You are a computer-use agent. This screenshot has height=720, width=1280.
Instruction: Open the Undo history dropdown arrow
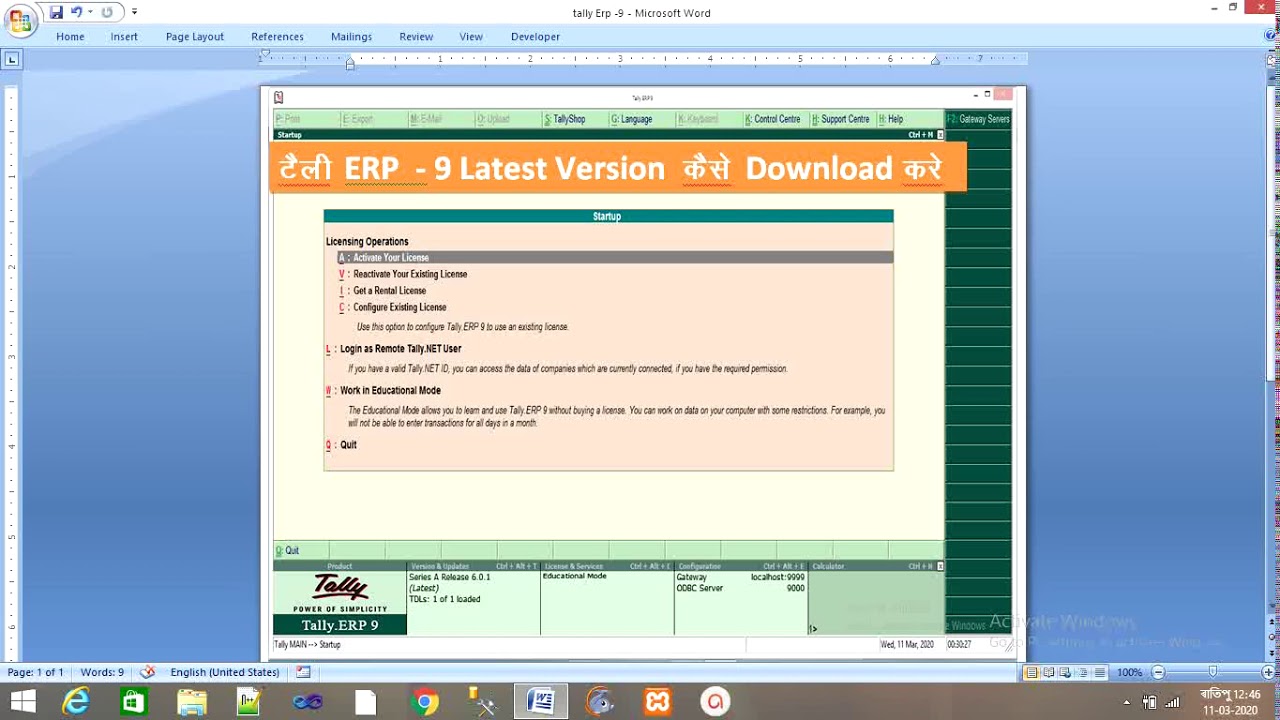pyautogui.click(x=90, y=12)
